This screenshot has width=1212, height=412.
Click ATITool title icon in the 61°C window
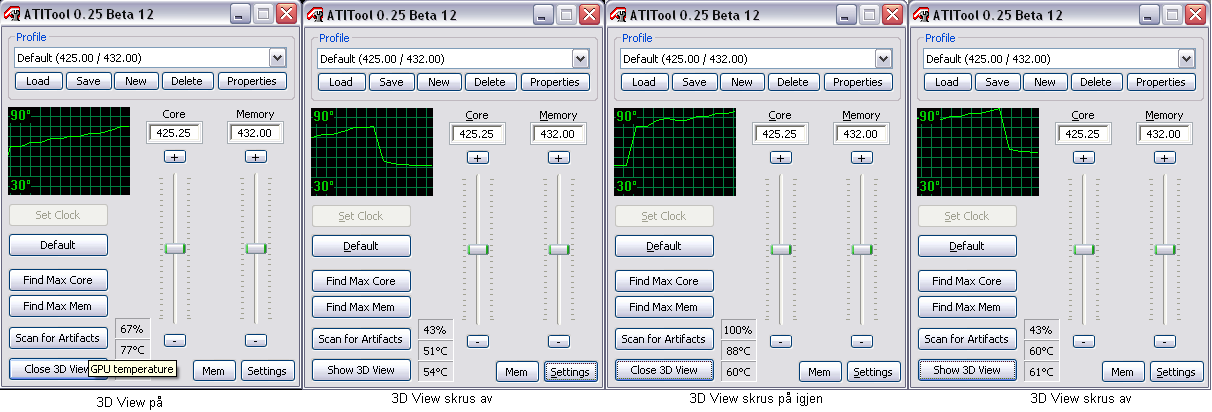click(922, 14)
